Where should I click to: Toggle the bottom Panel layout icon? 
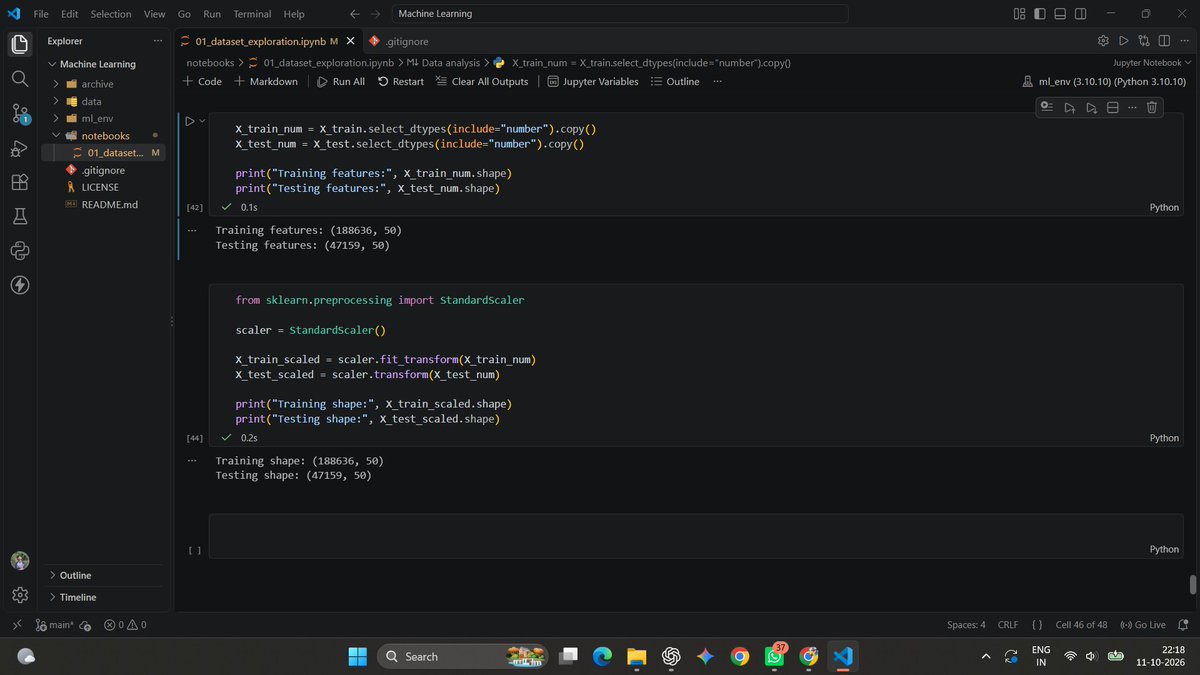pos(1062,14)
